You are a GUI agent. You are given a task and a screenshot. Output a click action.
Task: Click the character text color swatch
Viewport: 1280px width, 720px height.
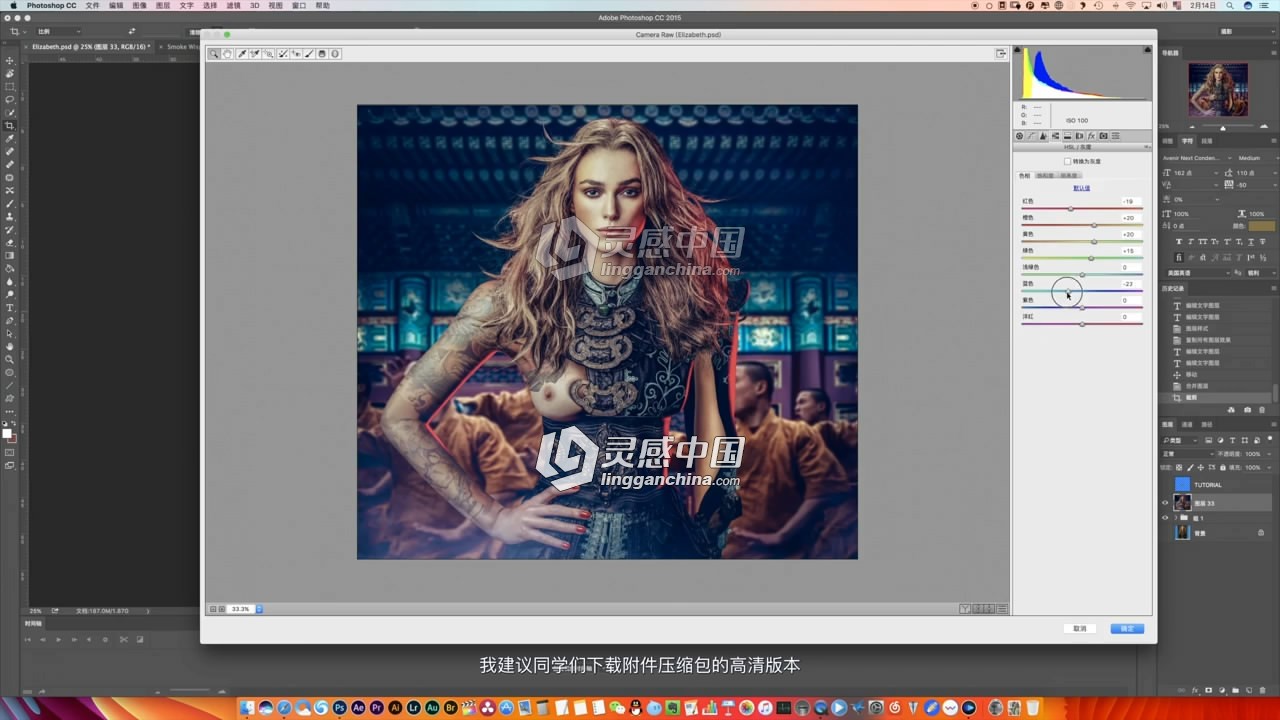point(1261,226)
